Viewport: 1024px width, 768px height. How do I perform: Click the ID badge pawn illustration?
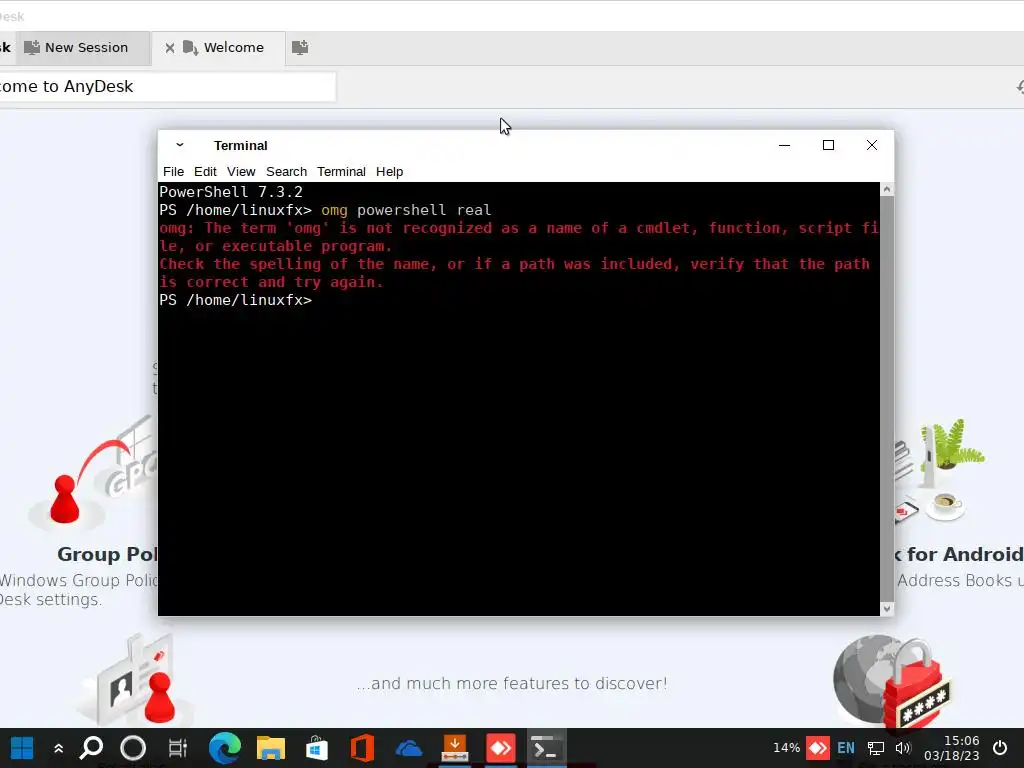tap(136, 679)
